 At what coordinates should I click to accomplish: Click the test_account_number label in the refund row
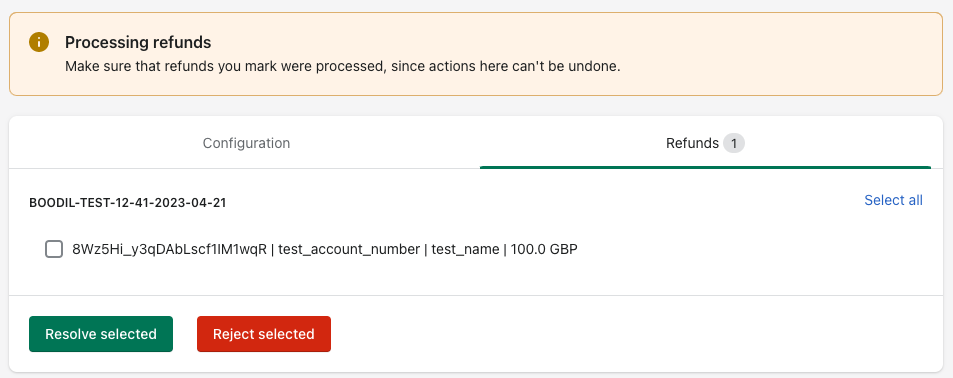pos(349,249)
